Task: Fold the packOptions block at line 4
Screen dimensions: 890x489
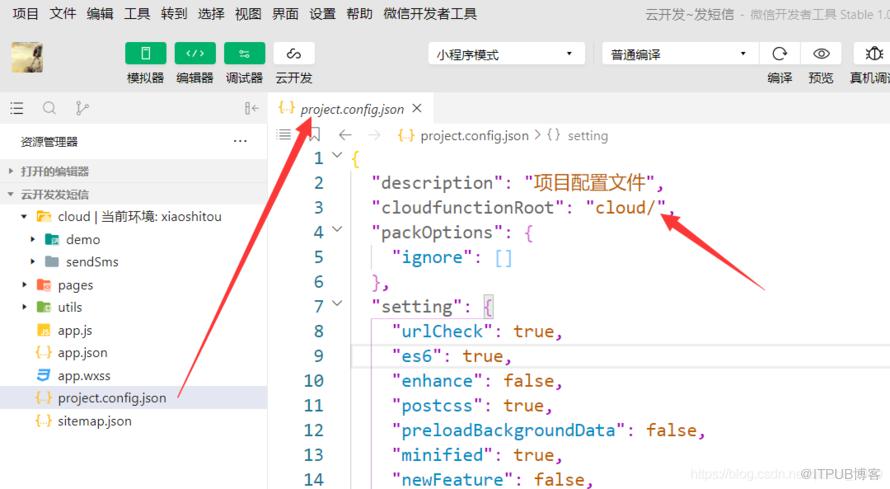Action: click(337, 229)
